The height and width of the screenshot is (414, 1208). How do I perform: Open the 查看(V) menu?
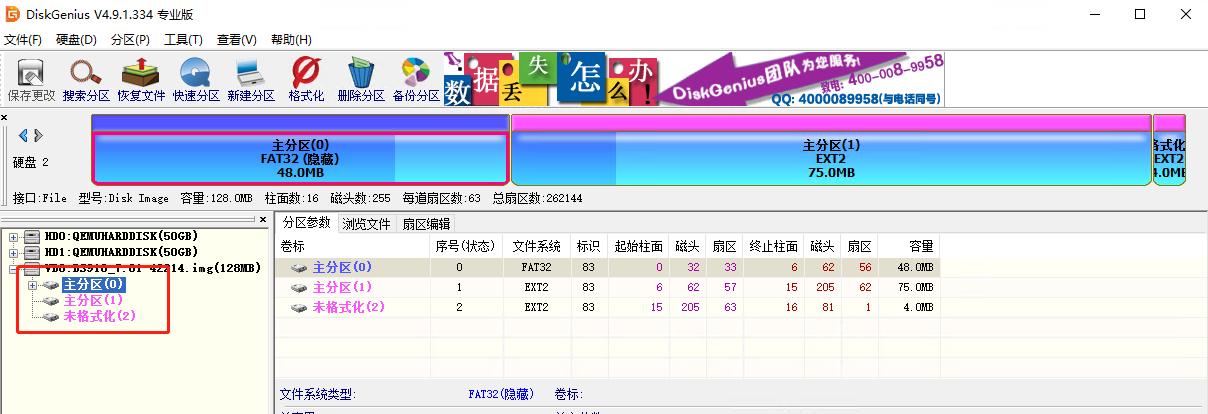coord(237,40)
